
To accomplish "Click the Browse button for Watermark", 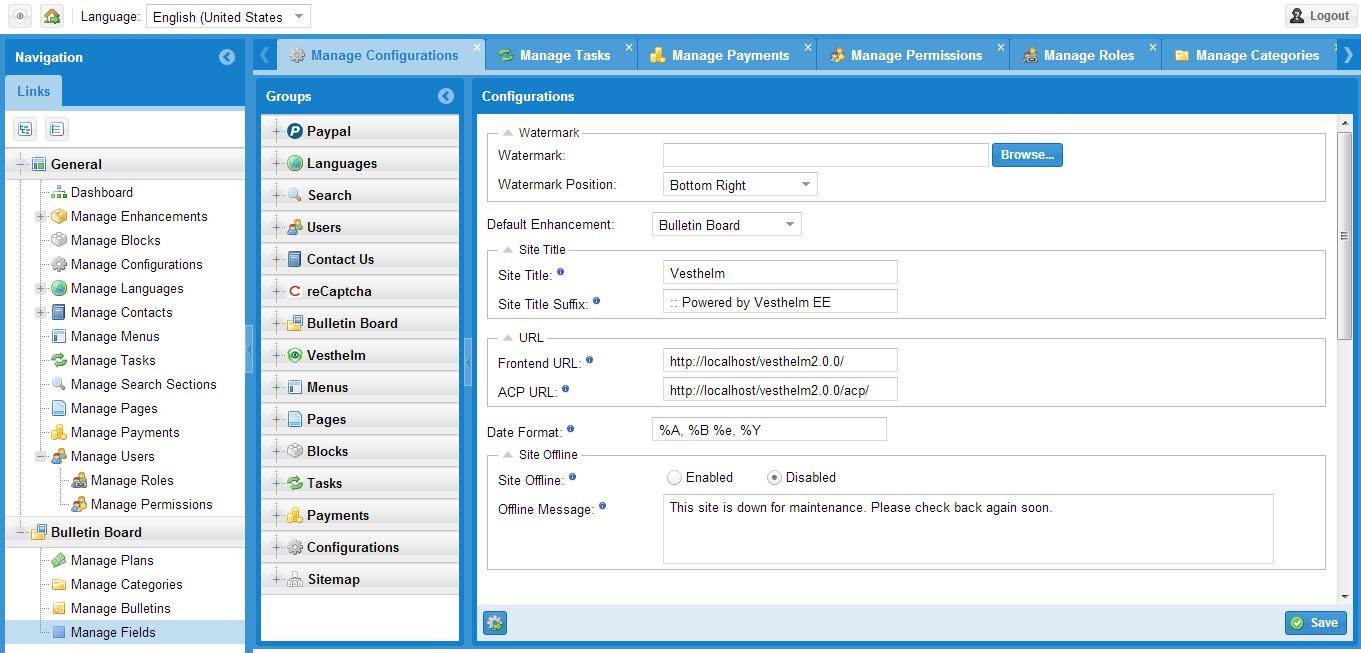I will coord(1027,154).
